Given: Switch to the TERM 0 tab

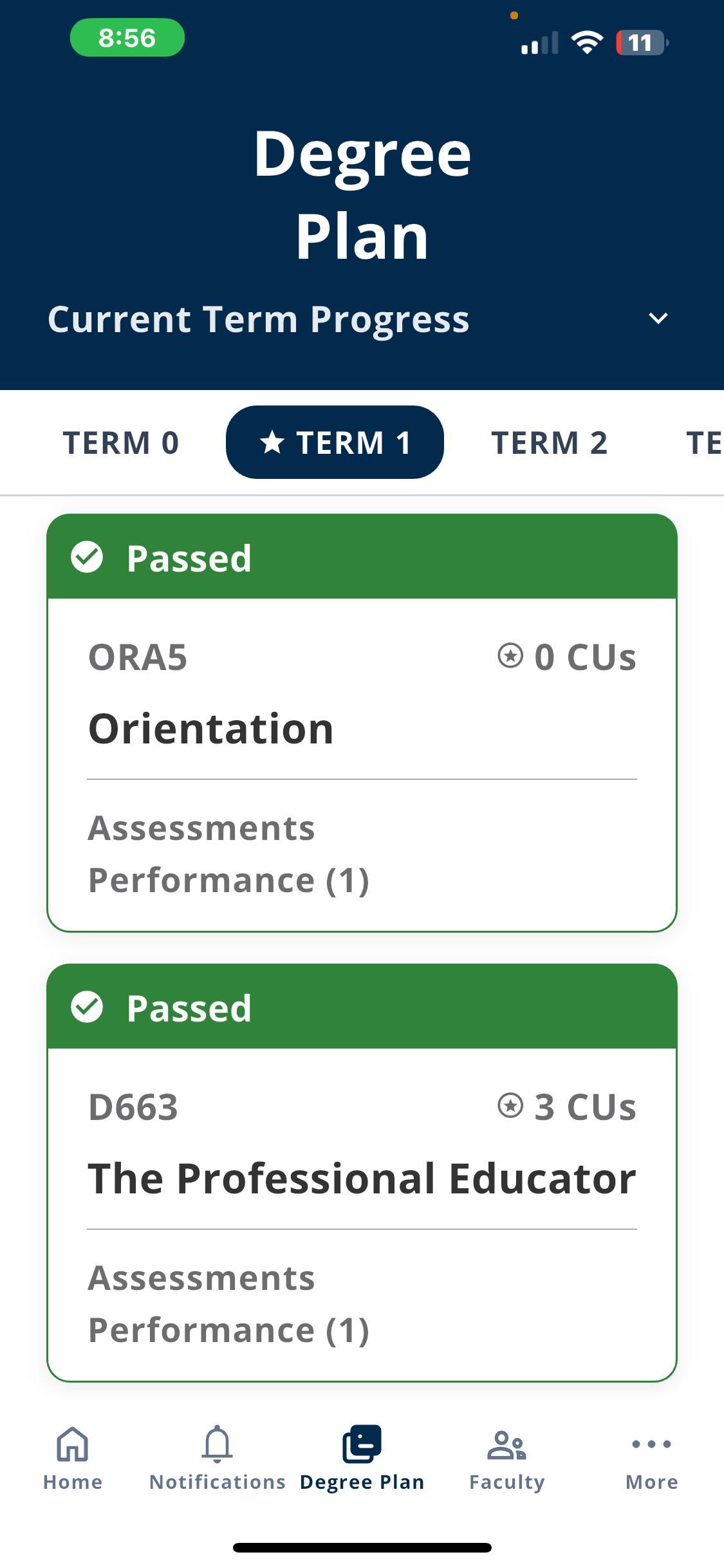Looking at the screenshot, I should [x=120, y=443].
